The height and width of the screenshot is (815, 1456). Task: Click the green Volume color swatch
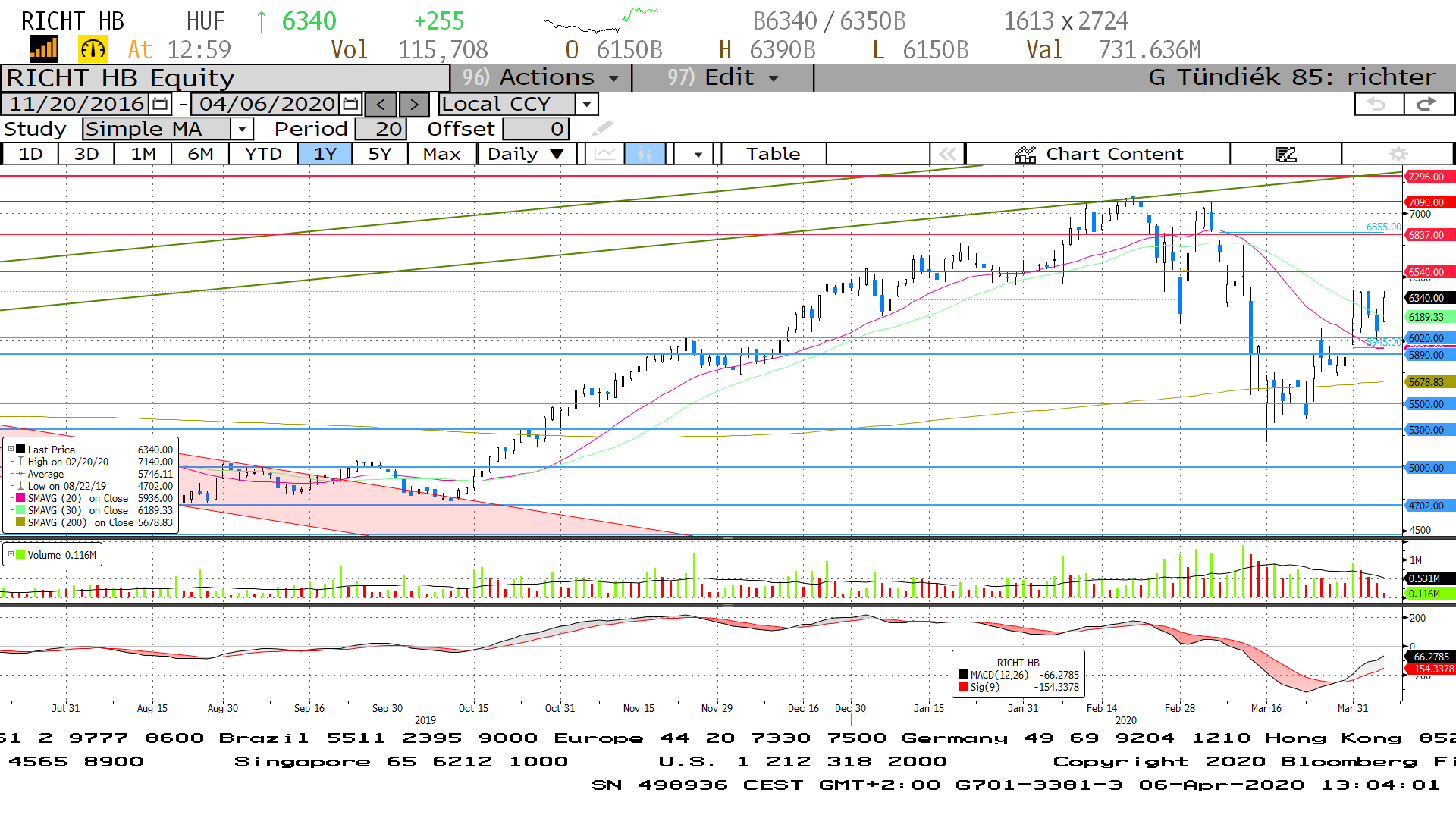pos(21,555)
